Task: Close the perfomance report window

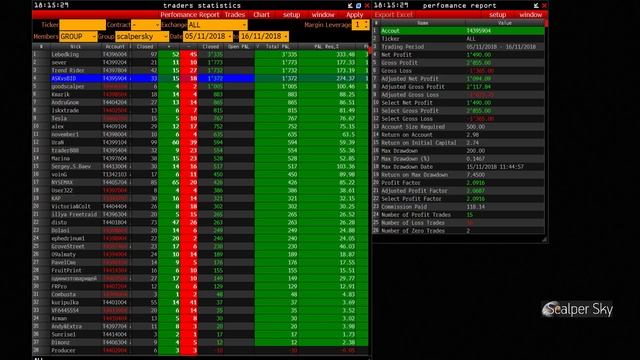Action: (x=544, y=5)
